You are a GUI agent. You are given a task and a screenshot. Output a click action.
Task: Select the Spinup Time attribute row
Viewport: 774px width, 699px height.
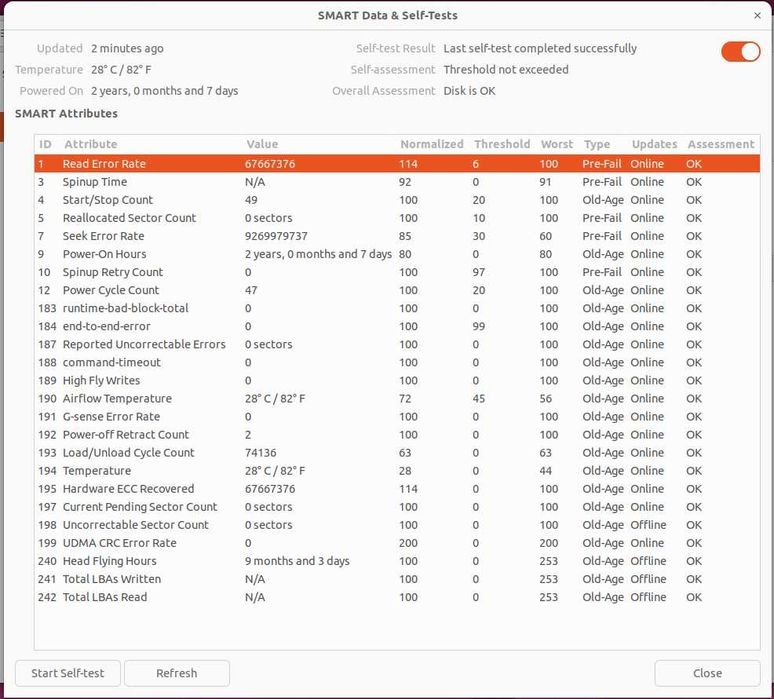click(397, 182)
